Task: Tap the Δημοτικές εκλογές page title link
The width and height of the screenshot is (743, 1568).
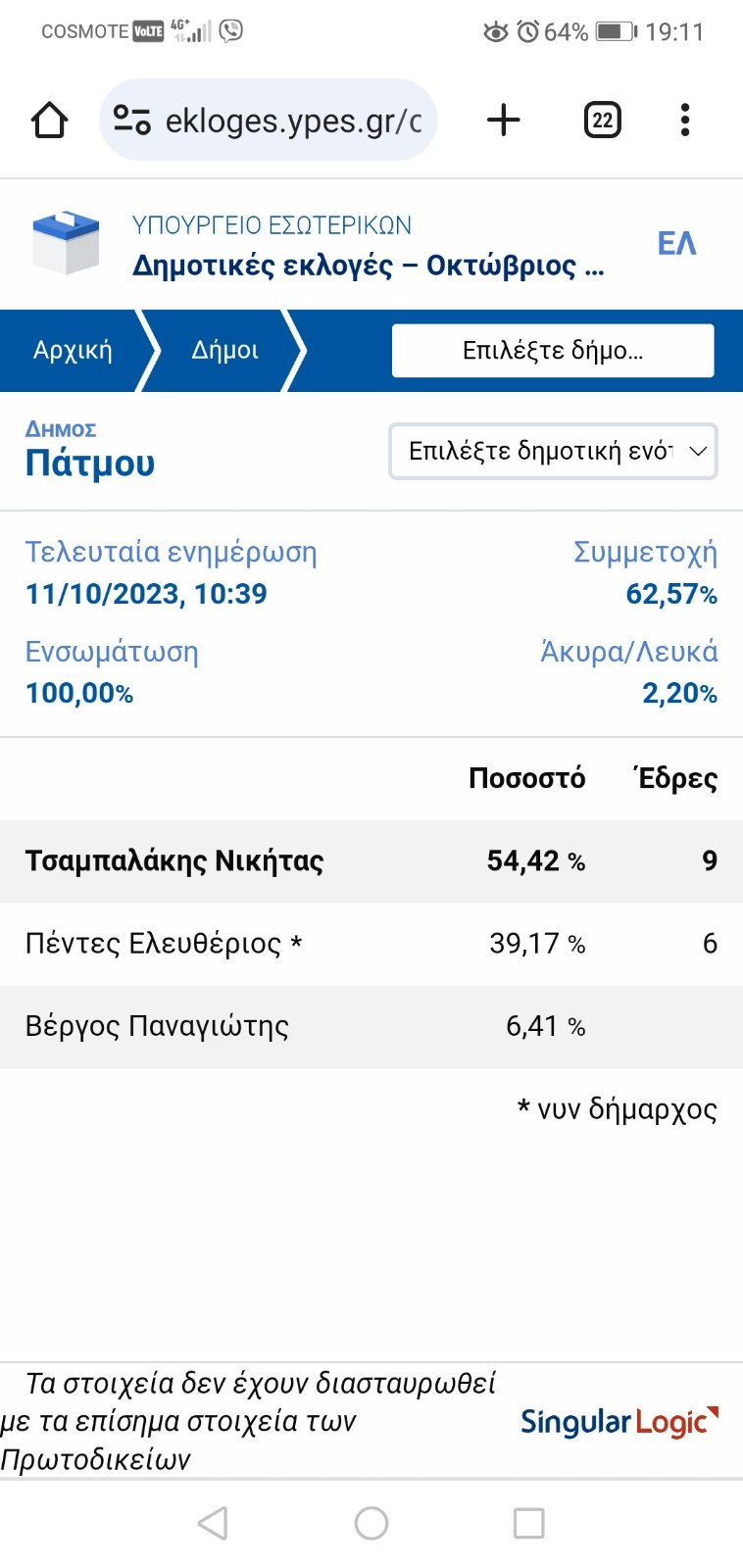Action: (368, 266)
